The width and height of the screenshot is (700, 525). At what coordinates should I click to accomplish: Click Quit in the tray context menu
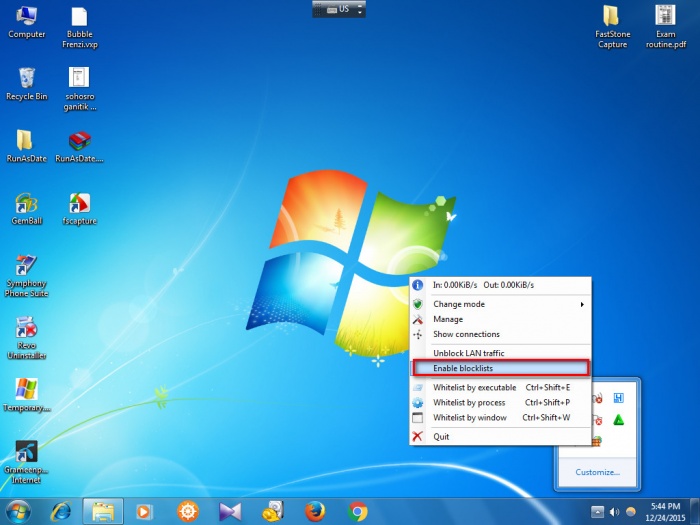coord(441,436)
